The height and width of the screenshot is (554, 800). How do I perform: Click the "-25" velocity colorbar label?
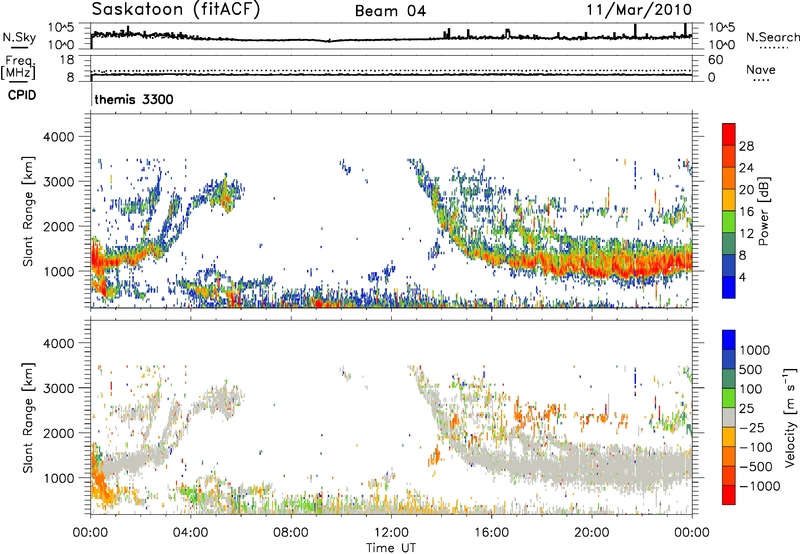pos(752,428)
